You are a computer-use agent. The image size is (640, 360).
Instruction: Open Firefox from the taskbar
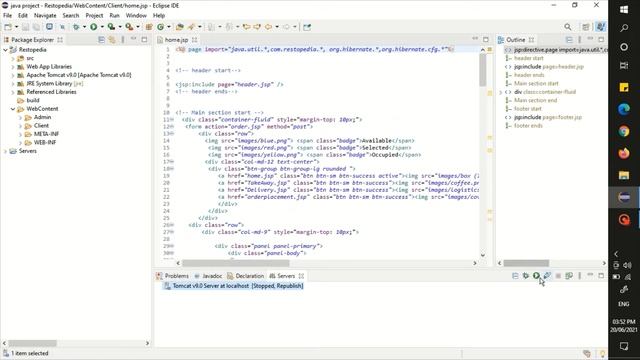[624, 153]
